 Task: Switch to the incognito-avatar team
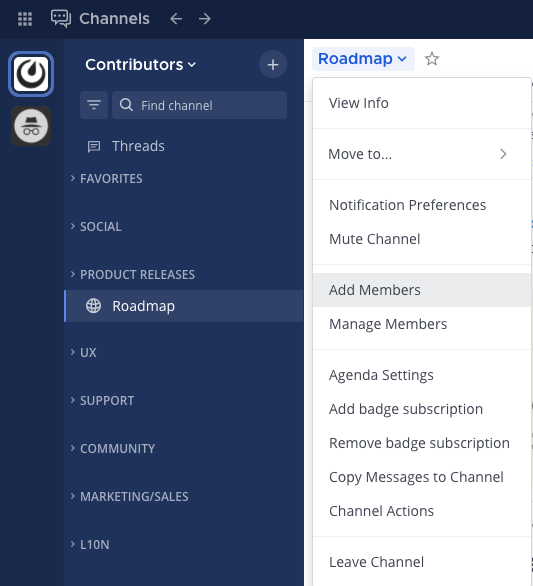(31, 126)
